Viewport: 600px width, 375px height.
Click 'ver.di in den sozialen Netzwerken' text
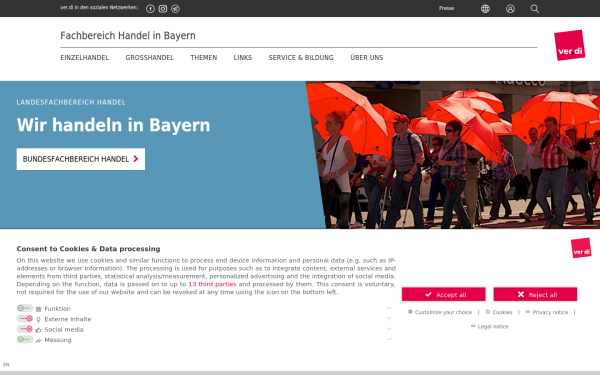click(x=99, y=7)
